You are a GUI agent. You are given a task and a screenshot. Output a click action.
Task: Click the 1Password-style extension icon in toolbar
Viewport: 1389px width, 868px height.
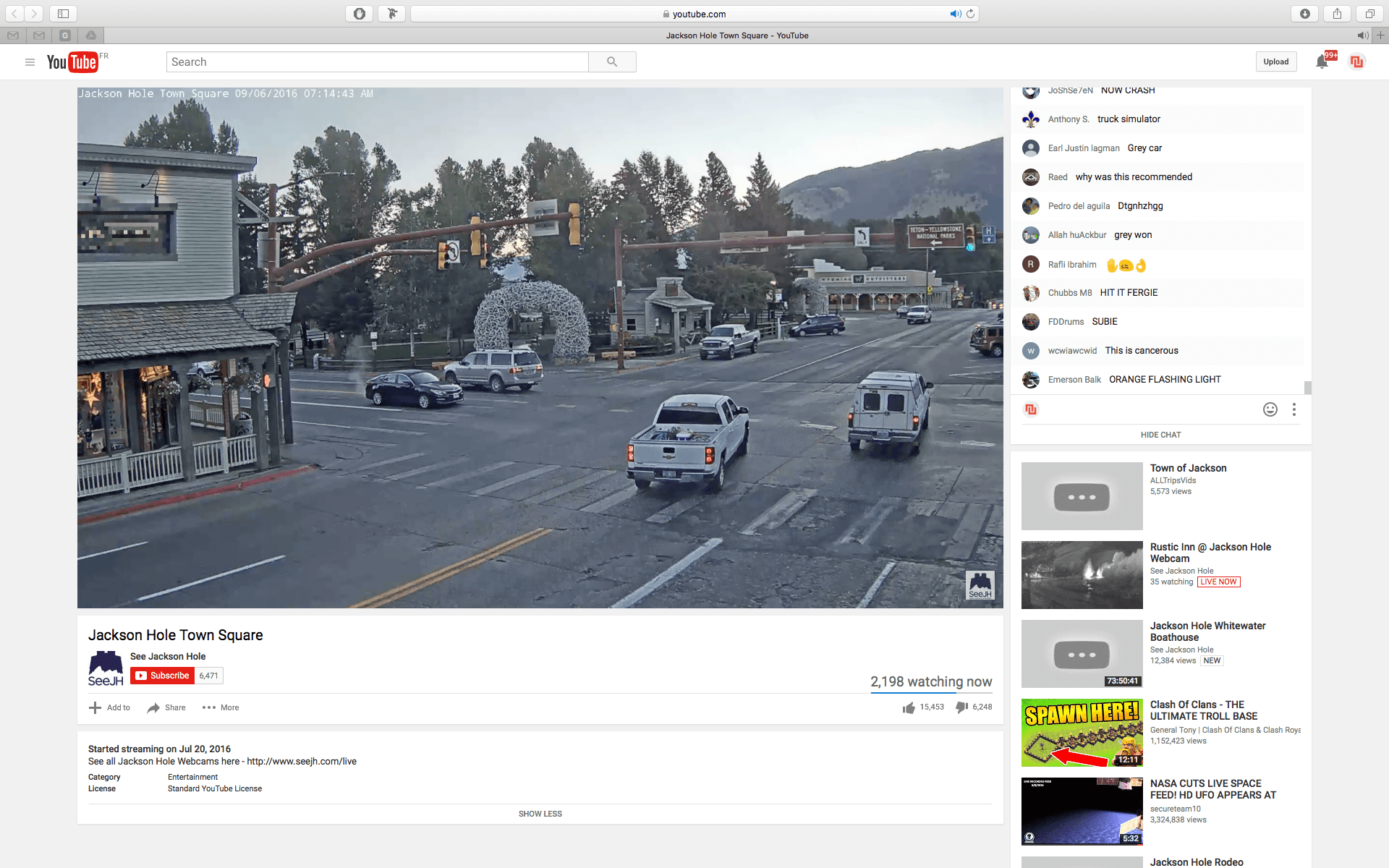click(x=360, y=14)
